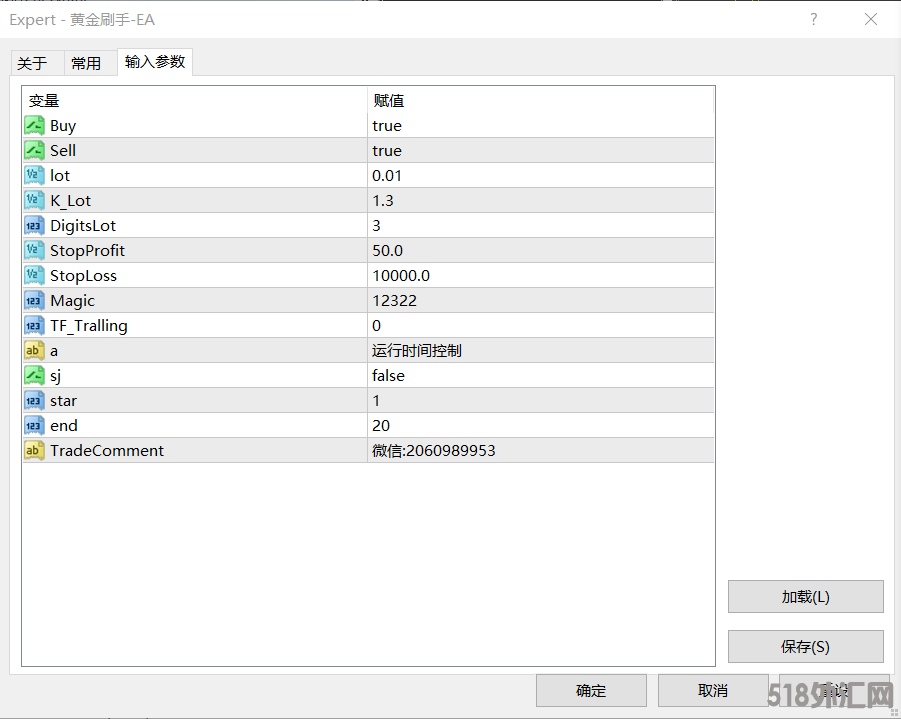Select the Sell value true cell
This screenshot has width=901, height=719.
(540, 150)
